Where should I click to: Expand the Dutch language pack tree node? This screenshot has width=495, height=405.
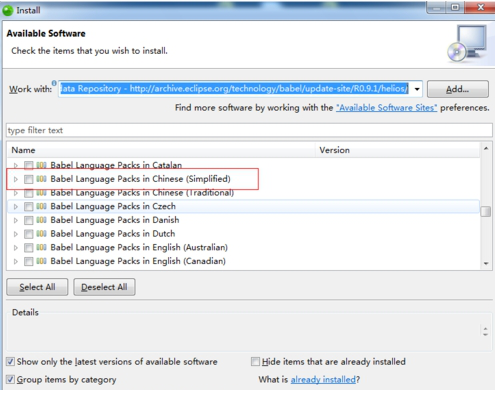(x=15, y=234)
